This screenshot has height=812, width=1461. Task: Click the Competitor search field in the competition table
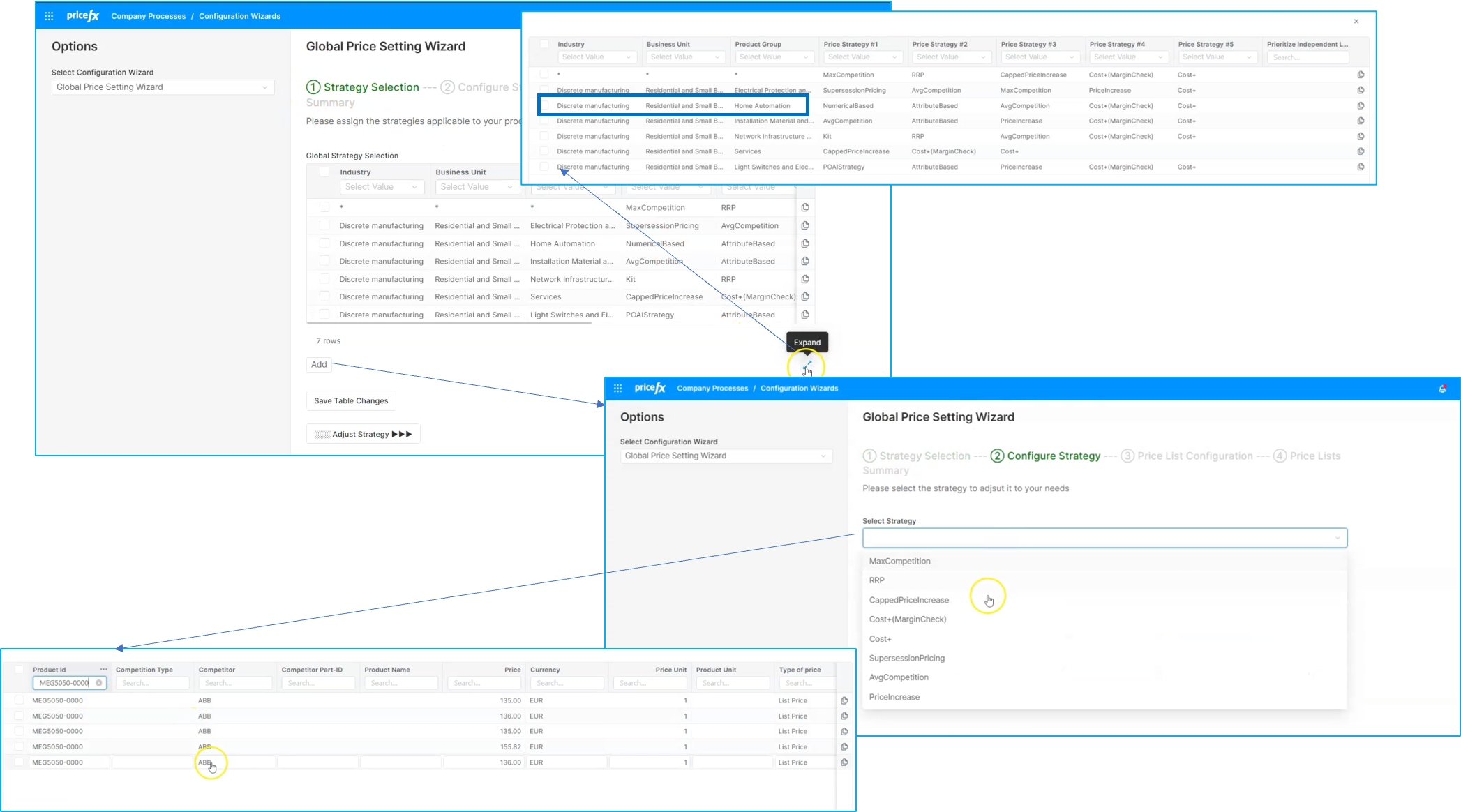coord(236,683)
